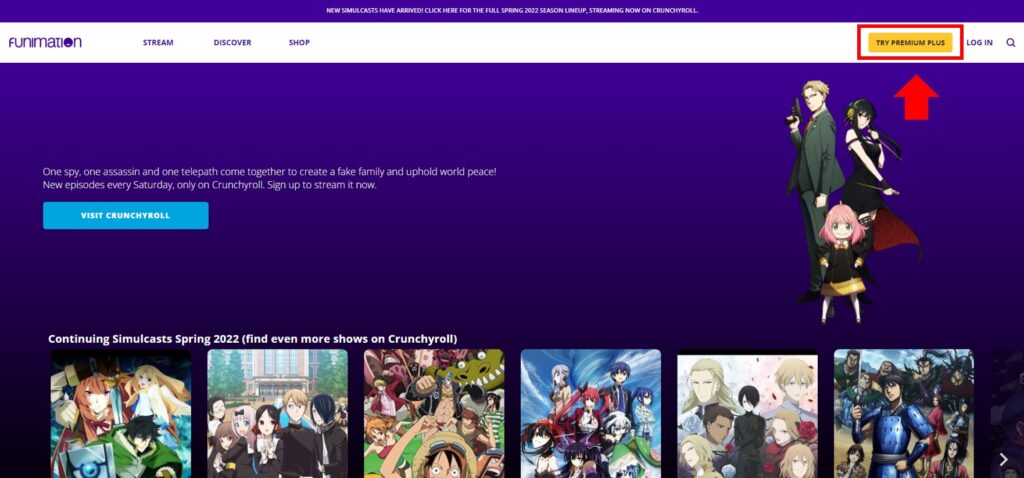This screenshot has width=1024, height=478.
Task: Select the One Piece show thumbnail
Action: click(x=434, y=413)
